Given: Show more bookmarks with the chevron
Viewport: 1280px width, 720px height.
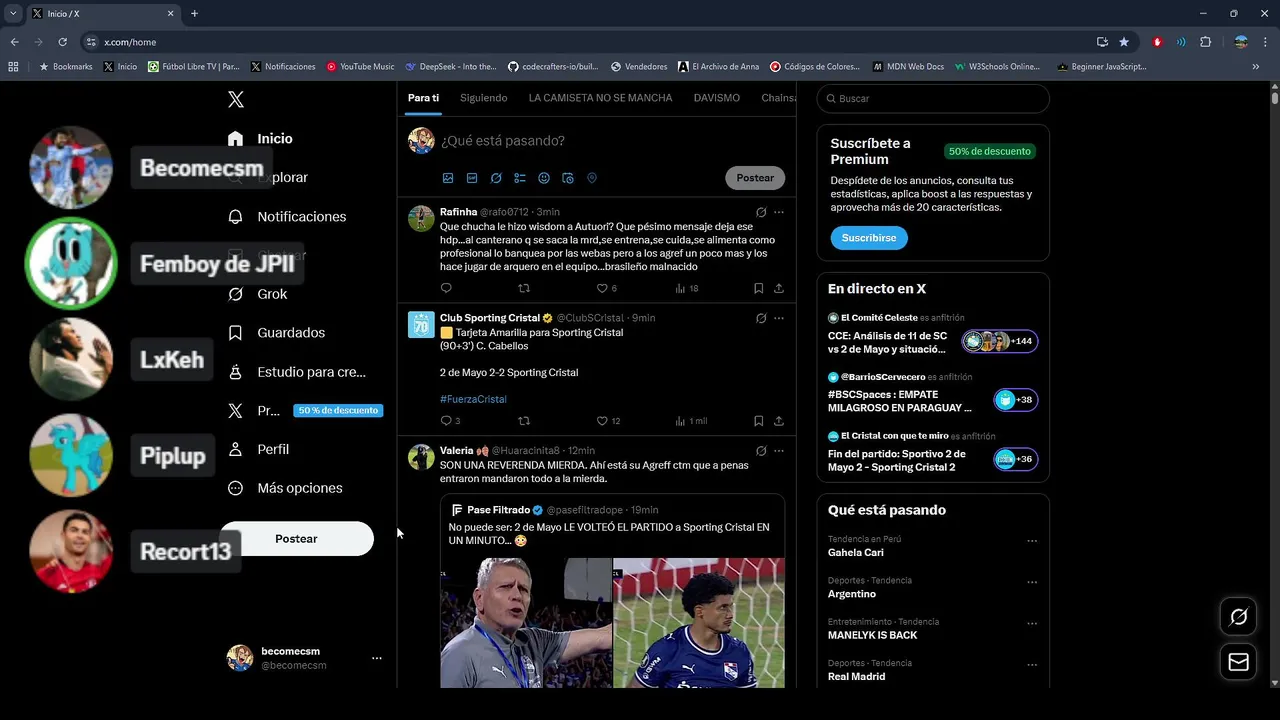Looking at the screenshot, I should [x=1256, y=67].
